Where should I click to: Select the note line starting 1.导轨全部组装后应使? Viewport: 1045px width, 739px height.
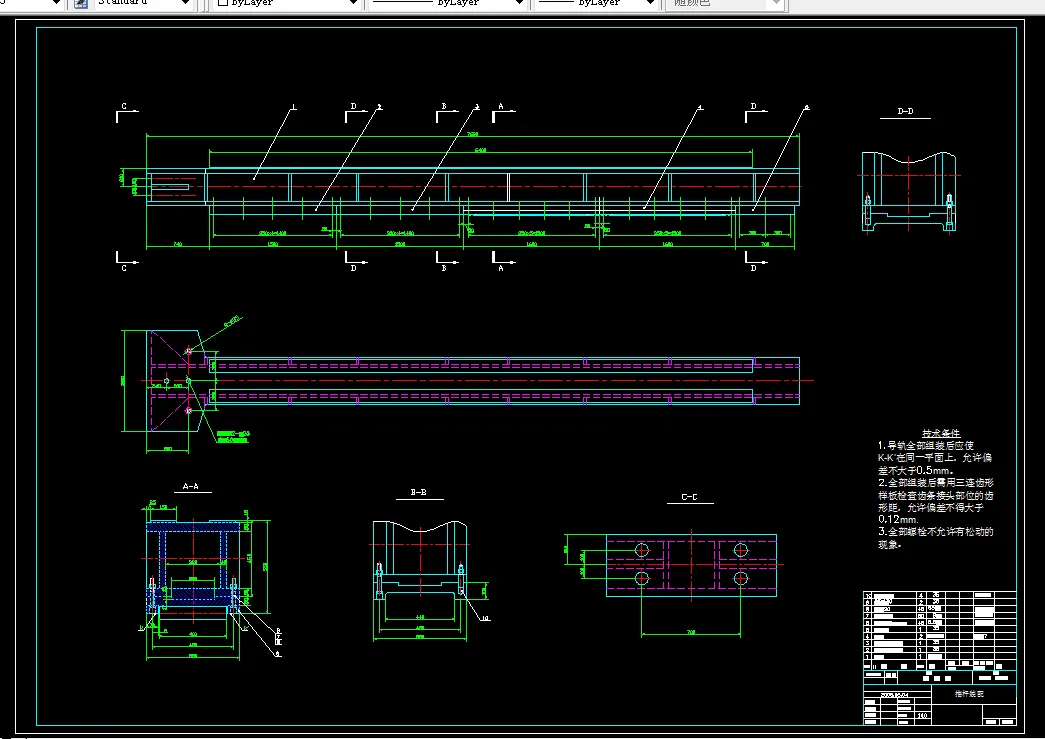pos(926,445)
